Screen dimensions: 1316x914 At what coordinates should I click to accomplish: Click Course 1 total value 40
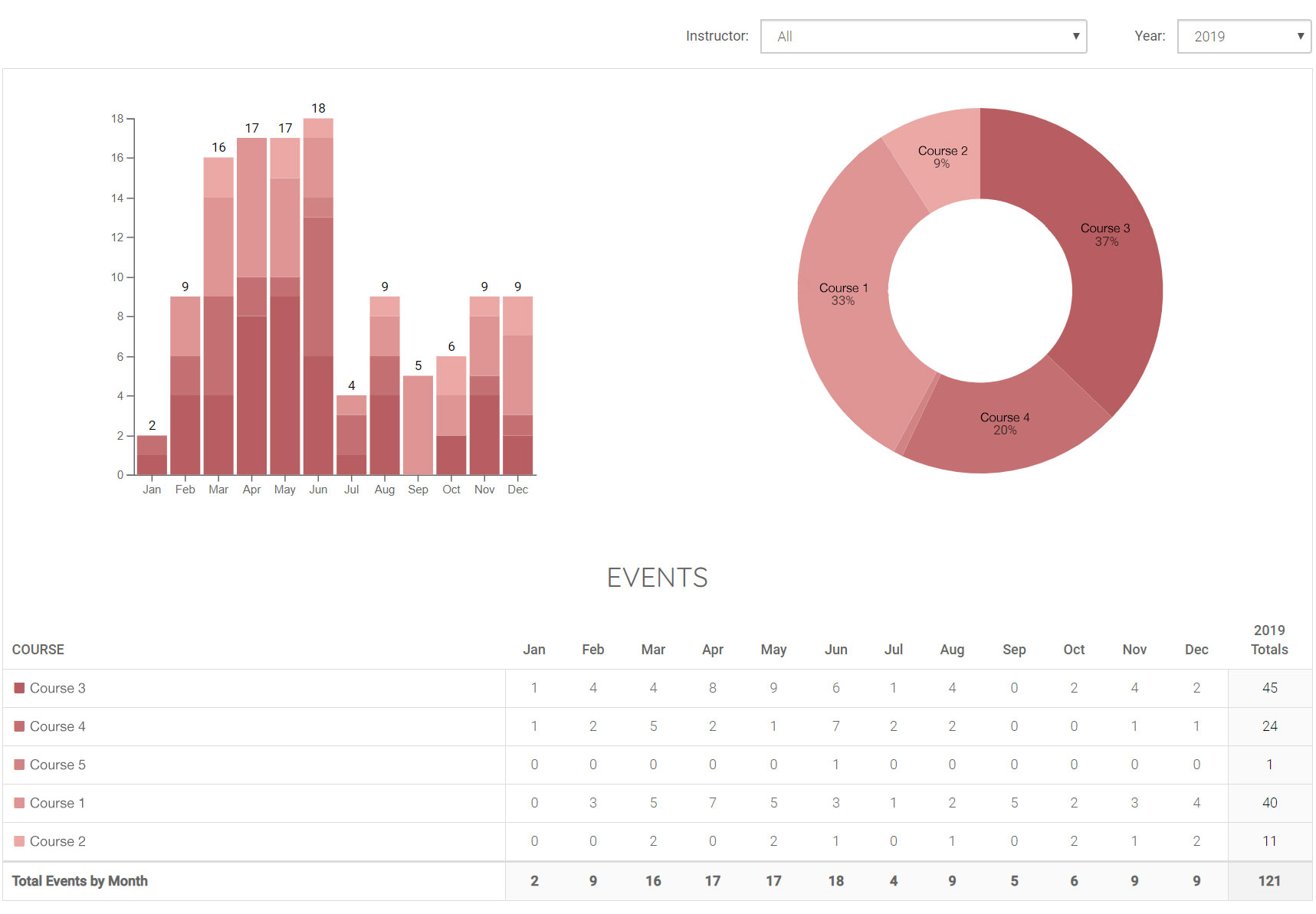(x=1269, y=803)
